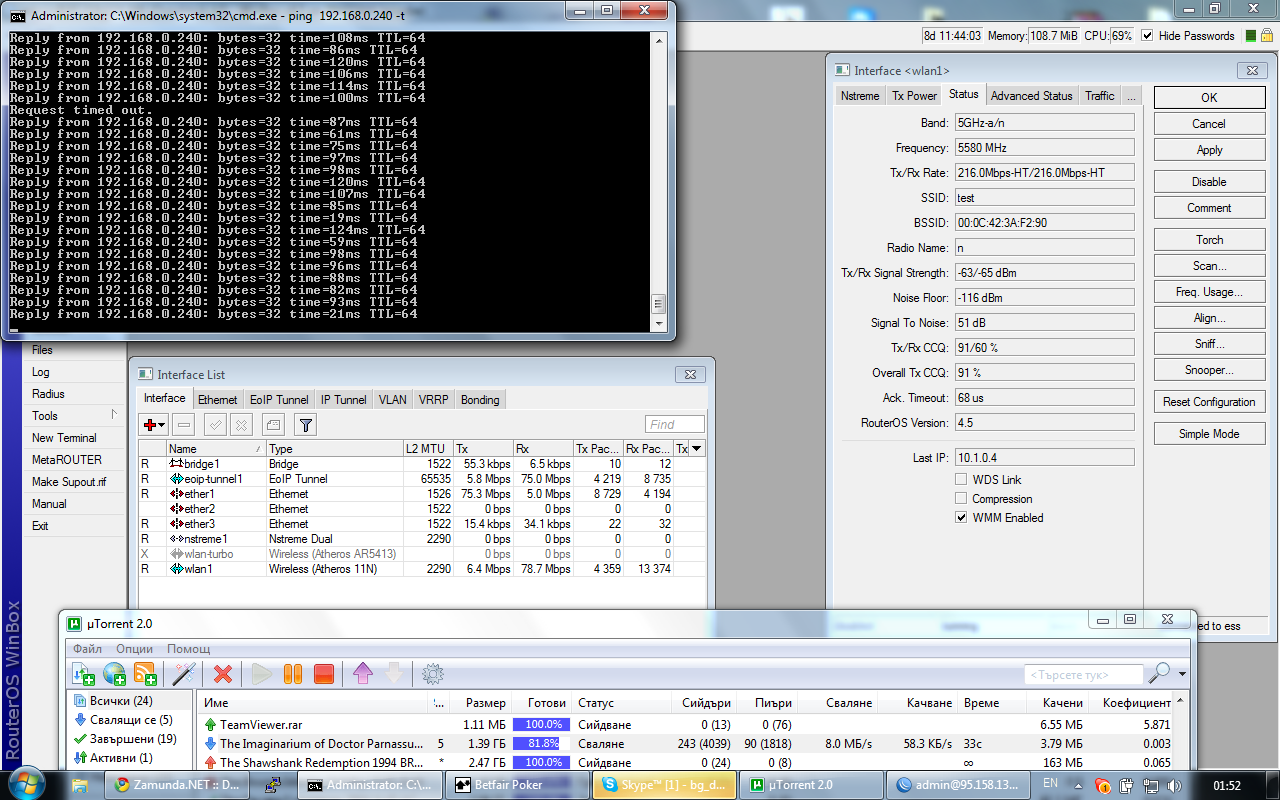Add torrent from URL globe icon
Image resolution: width=1280 pixels, height=800 pixels.
click(x=114, y=674)
